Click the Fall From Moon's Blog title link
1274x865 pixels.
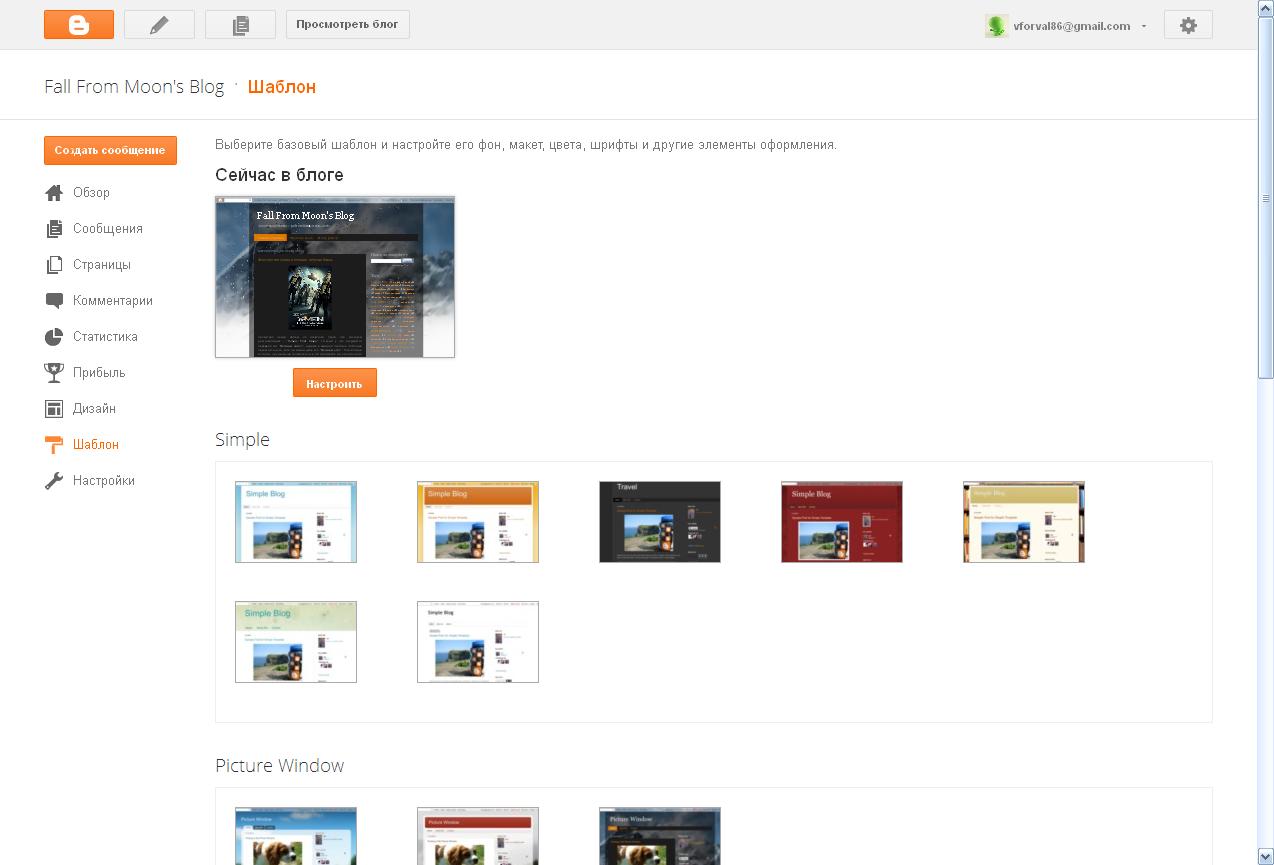134,87
